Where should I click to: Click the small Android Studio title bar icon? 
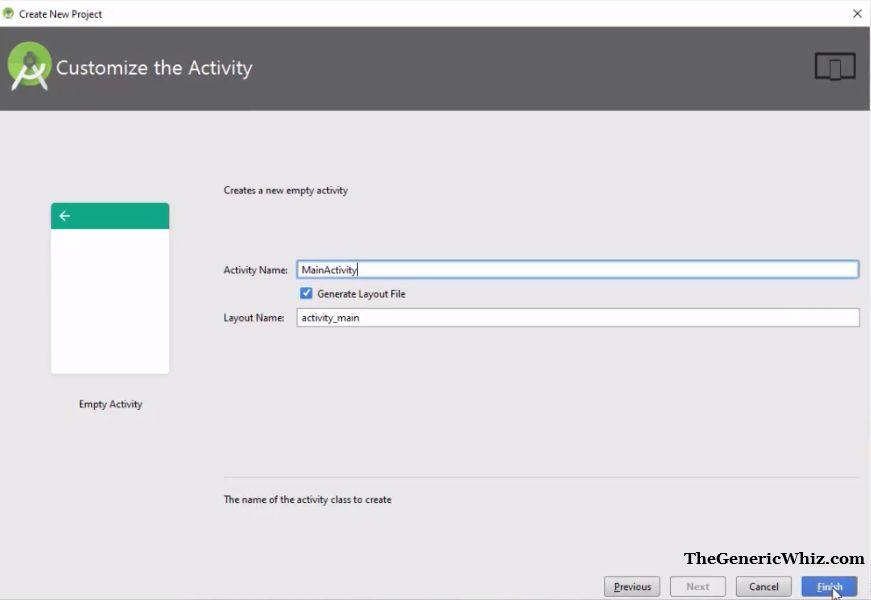(8, 13)
